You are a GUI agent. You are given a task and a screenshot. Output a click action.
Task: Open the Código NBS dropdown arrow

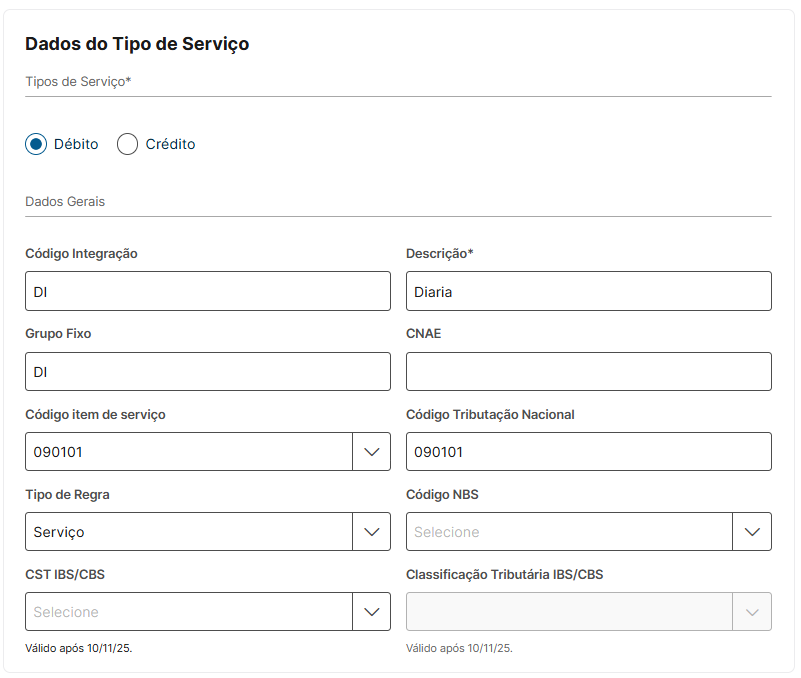pyautogui.click(x=752, y=532)
